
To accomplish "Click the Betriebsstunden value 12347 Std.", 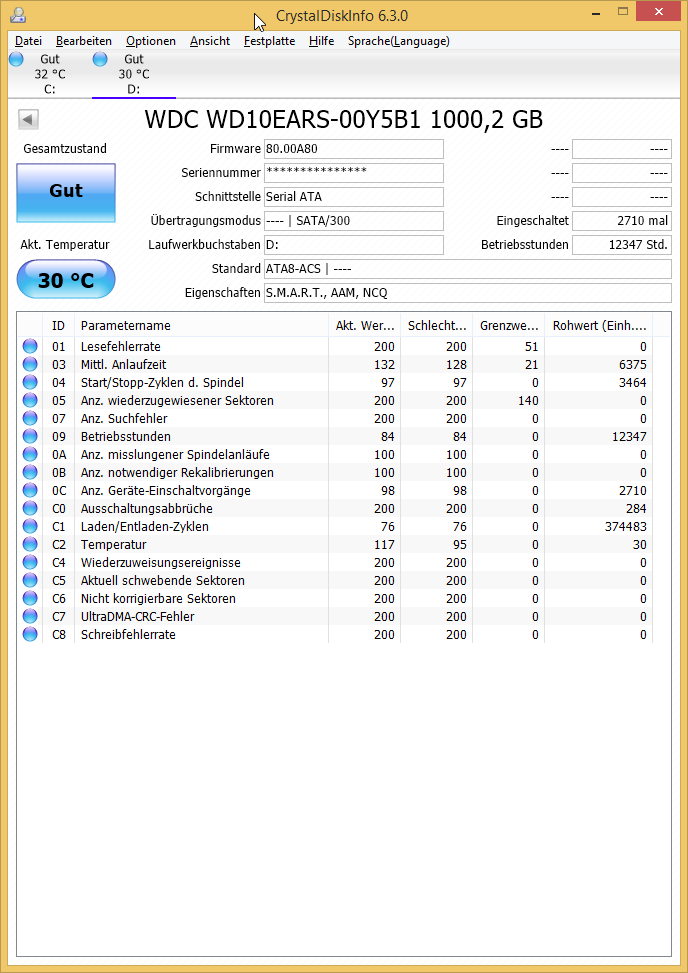I will [622, 244].
